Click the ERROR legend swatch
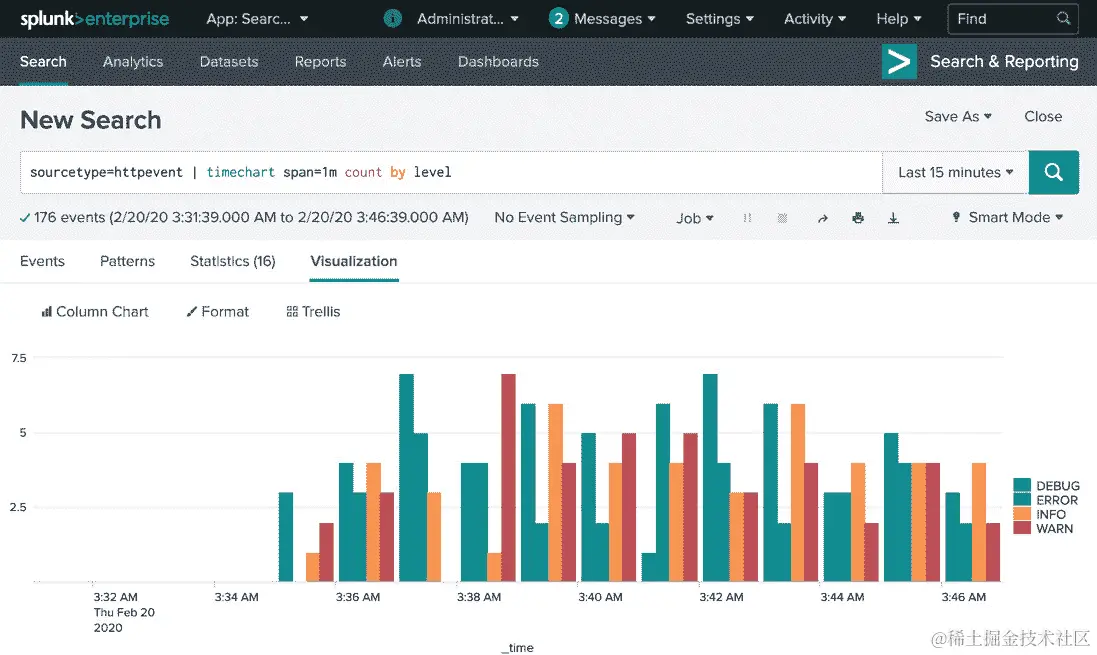This screenshot has height=655, width=1097. pos(1021,500)
